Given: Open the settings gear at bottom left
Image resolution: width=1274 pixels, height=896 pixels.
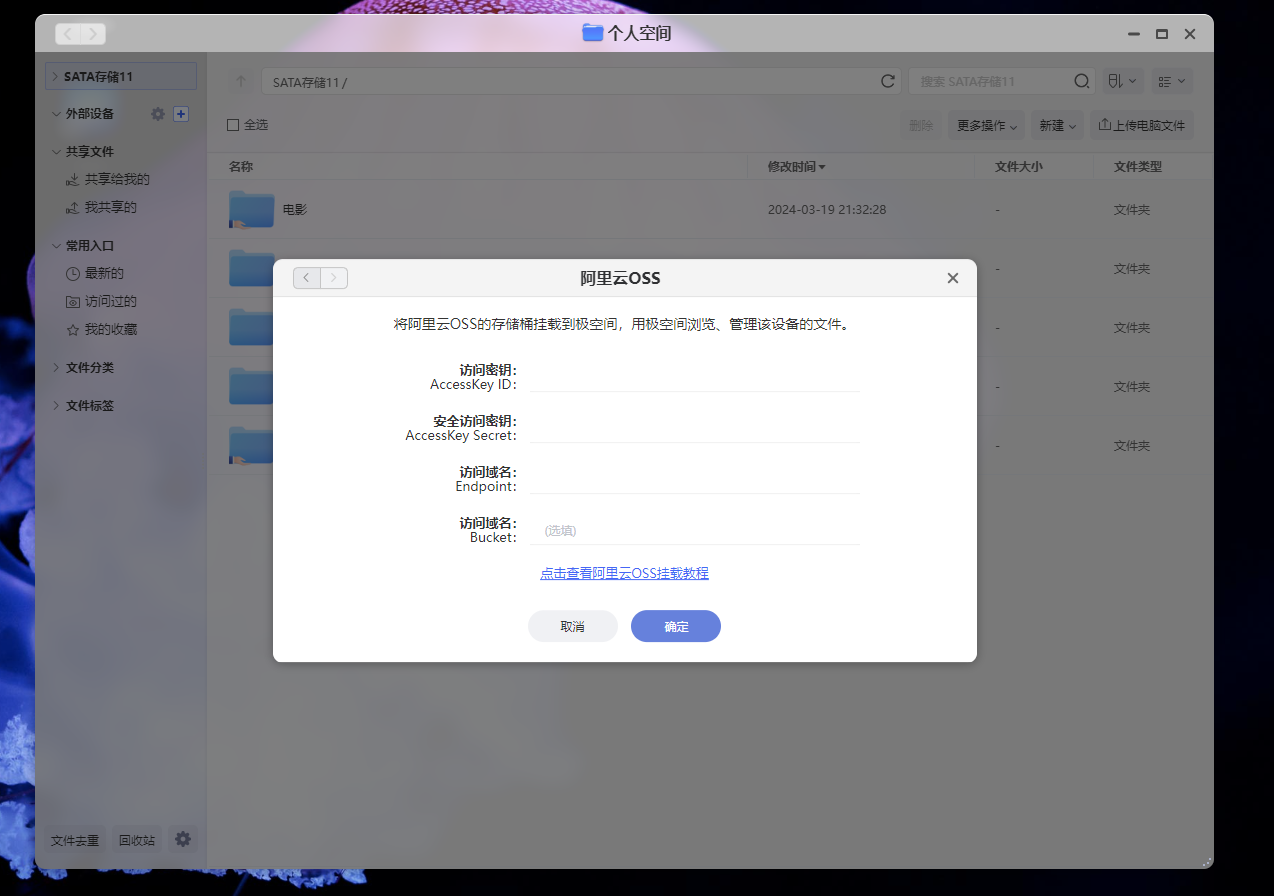Looking at the screenshot, I should pyautogui.click(x=182, y=840).
